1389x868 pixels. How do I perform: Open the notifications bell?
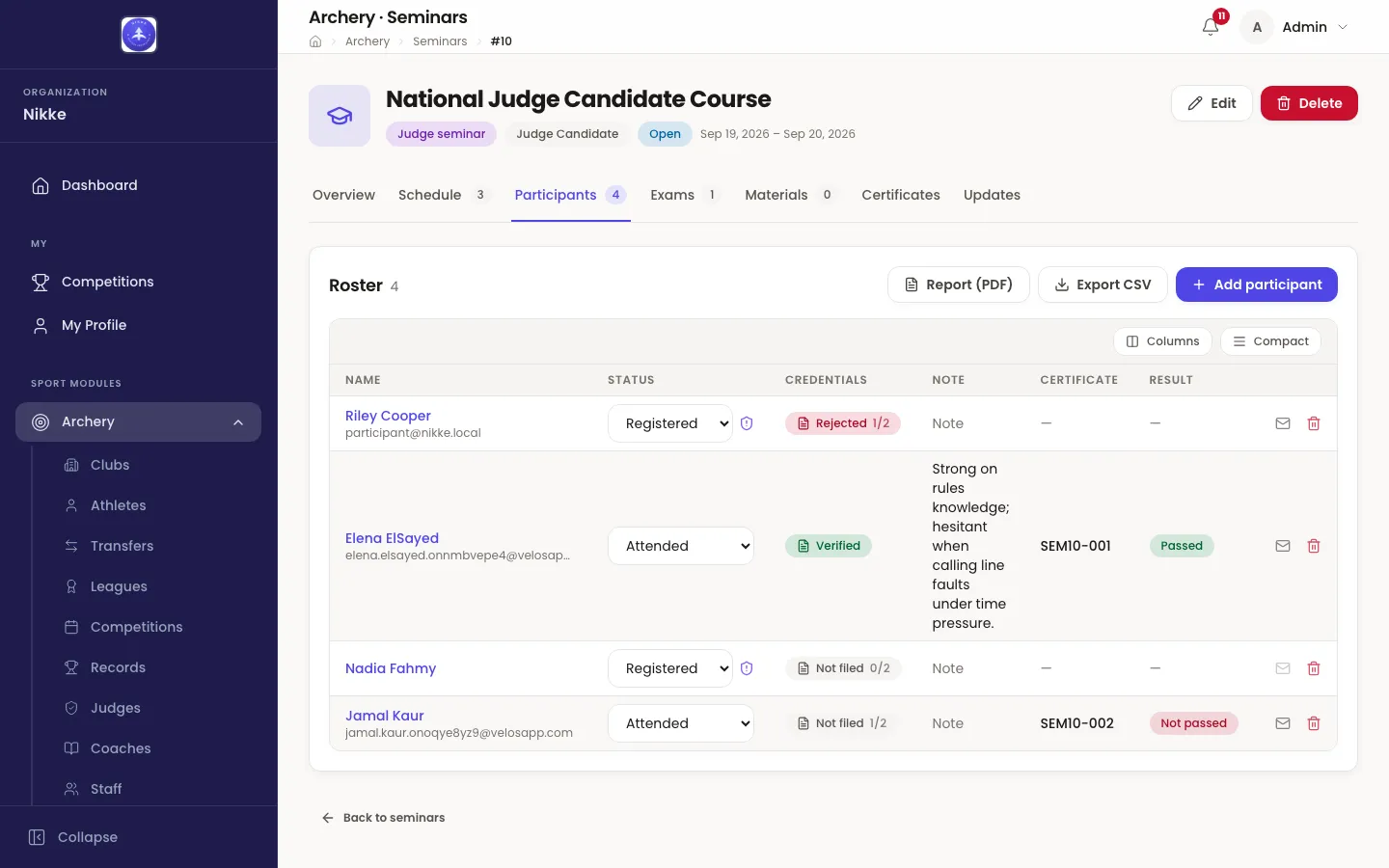[x=1211, y=27]
